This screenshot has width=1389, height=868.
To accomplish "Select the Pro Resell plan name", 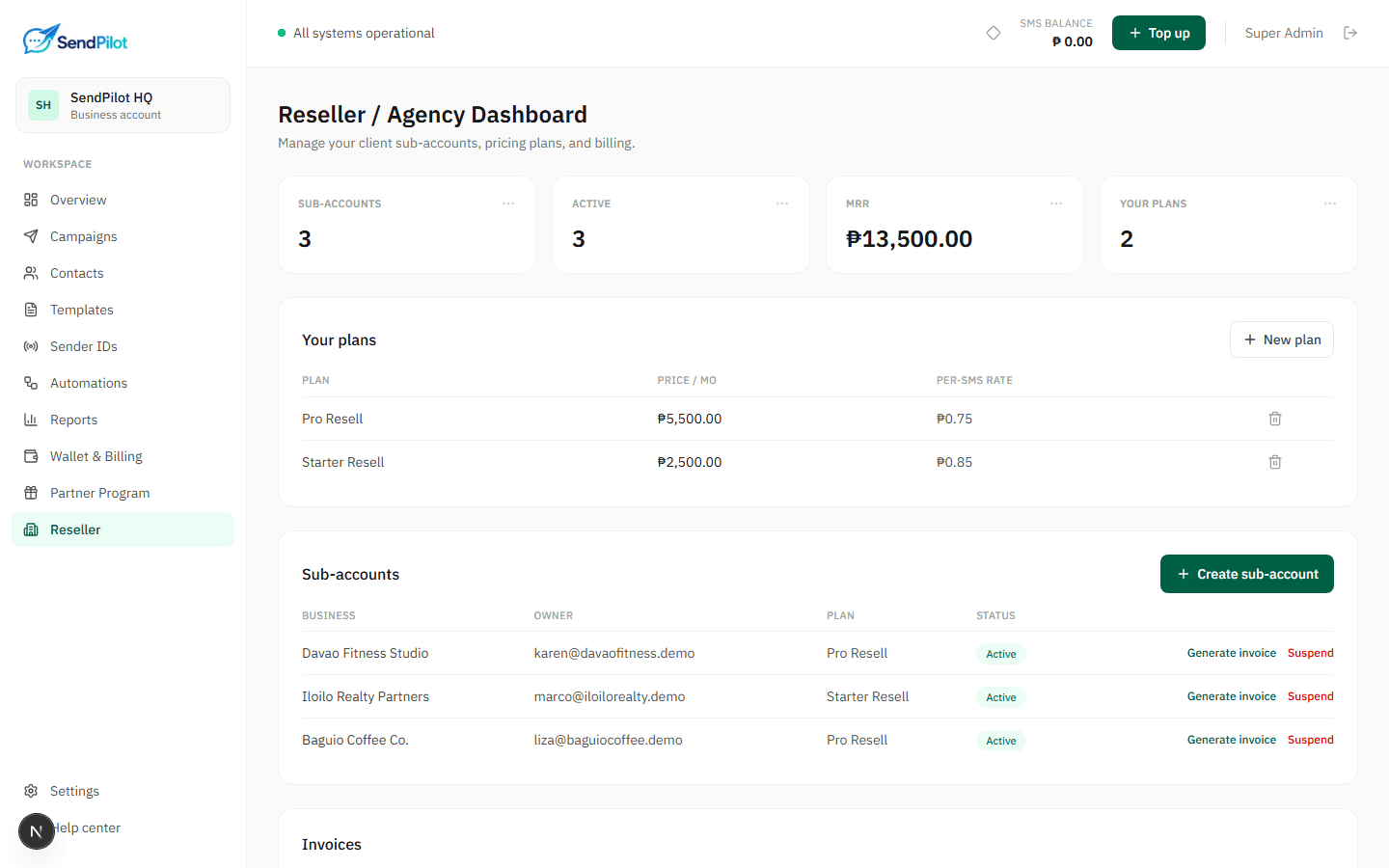I will click(x=333, y=419).
